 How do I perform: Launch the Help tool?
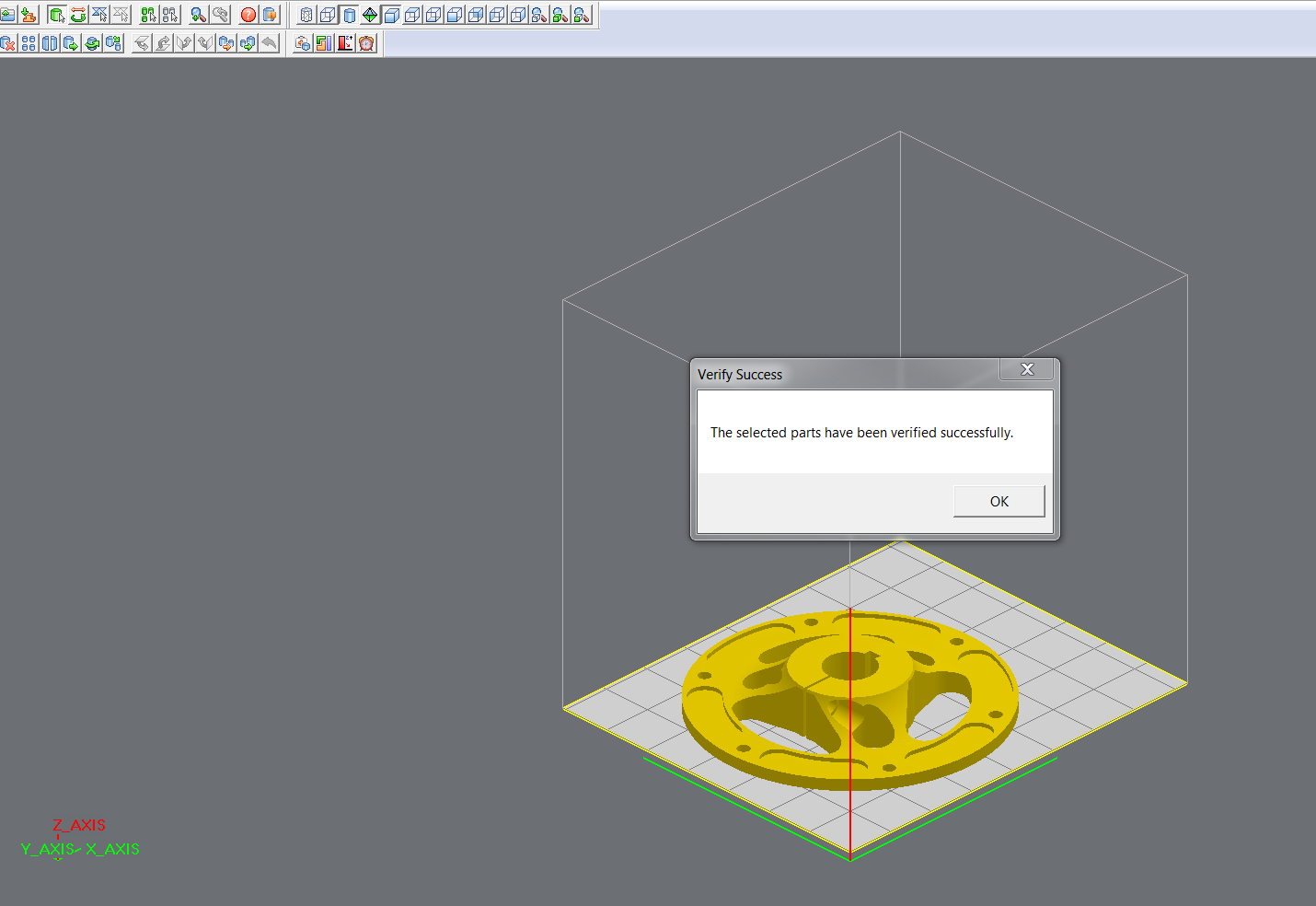(247, 14)
